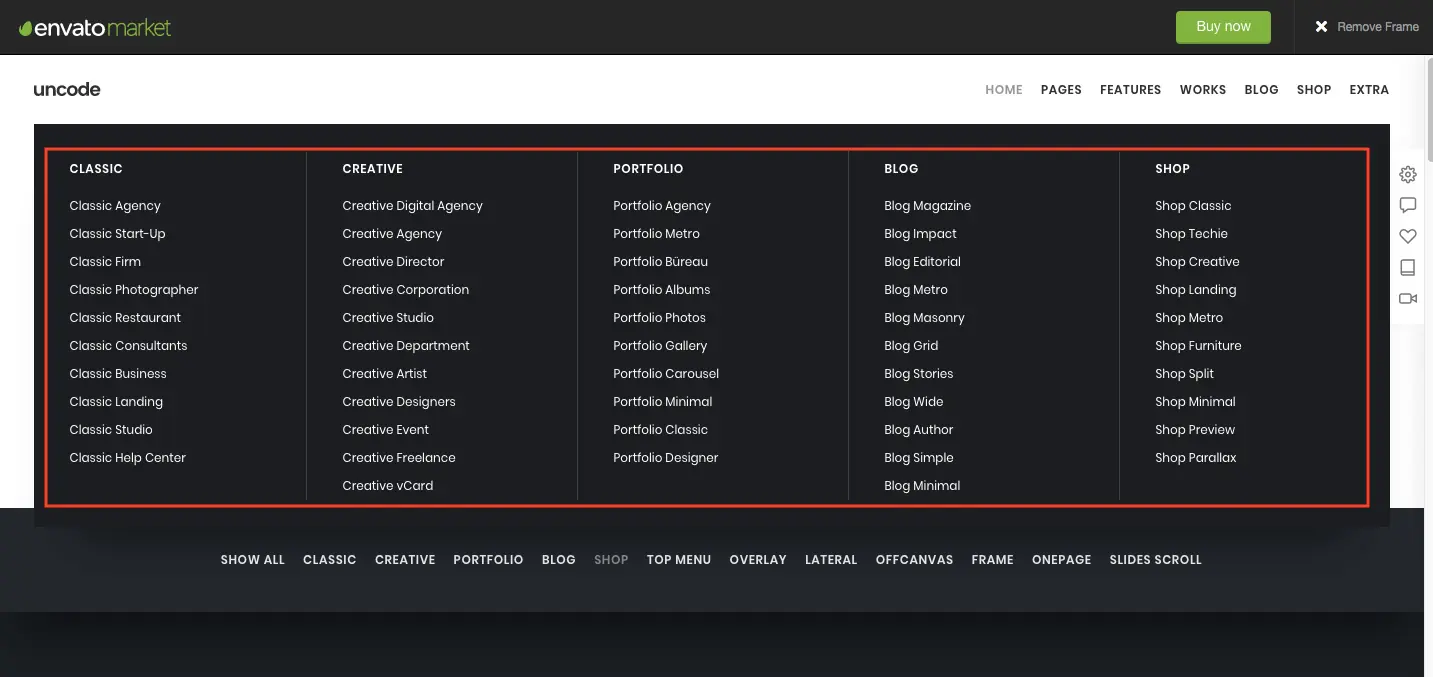Open the settings gear icon in sidebar

[1408, 174]
